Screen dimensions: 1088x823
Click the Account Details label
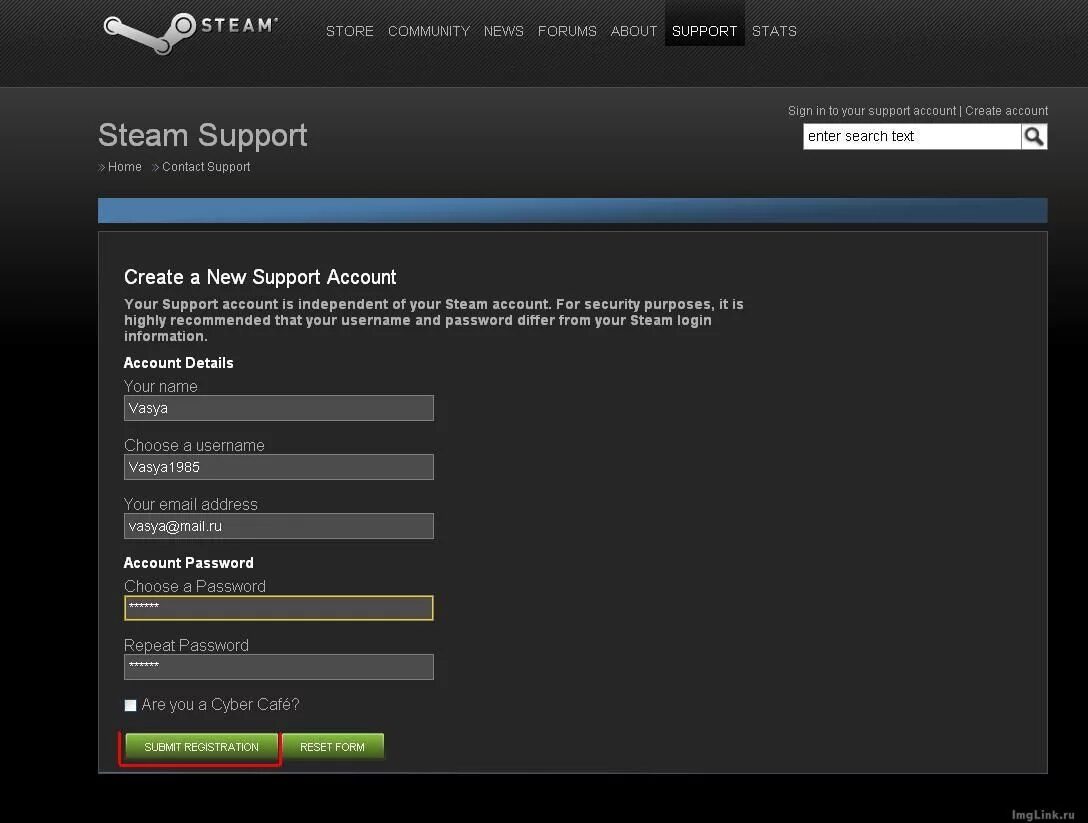click(178, 363)
